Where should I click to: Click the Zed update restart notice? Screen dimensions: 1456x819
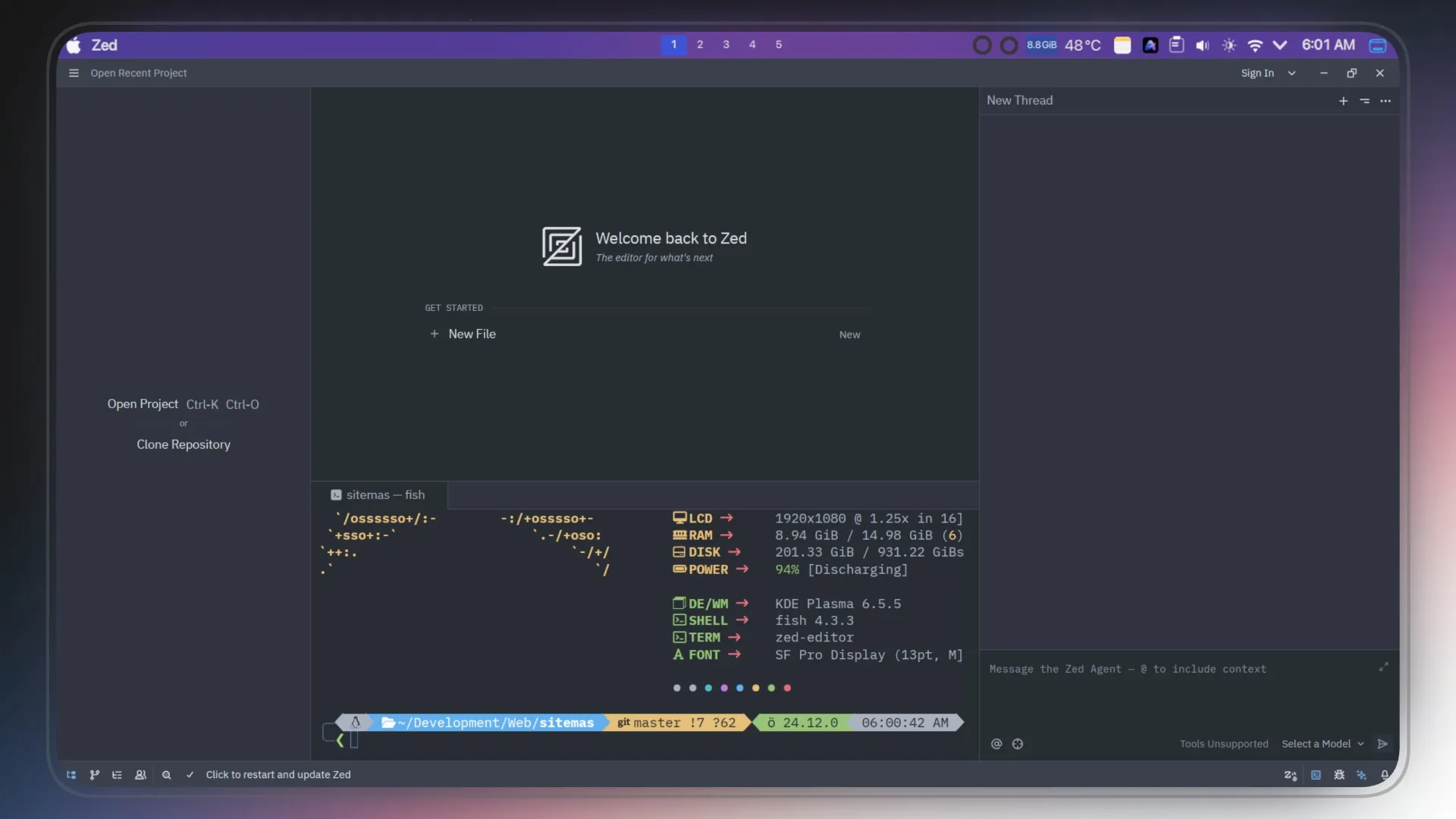(x=278, y=775)
